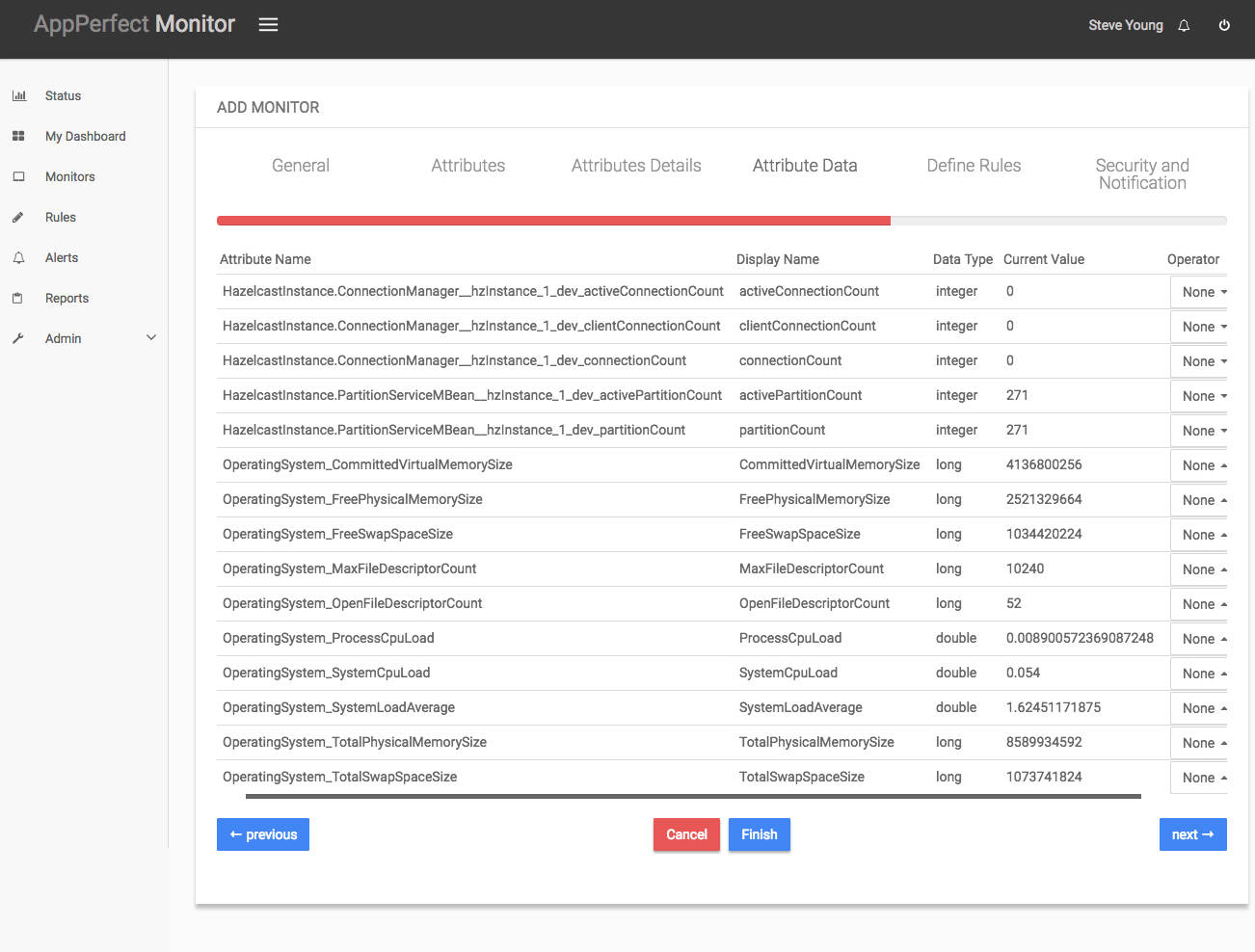Advance using the next button
The image size is (1255, 952).
click(x=1192, y=834)
